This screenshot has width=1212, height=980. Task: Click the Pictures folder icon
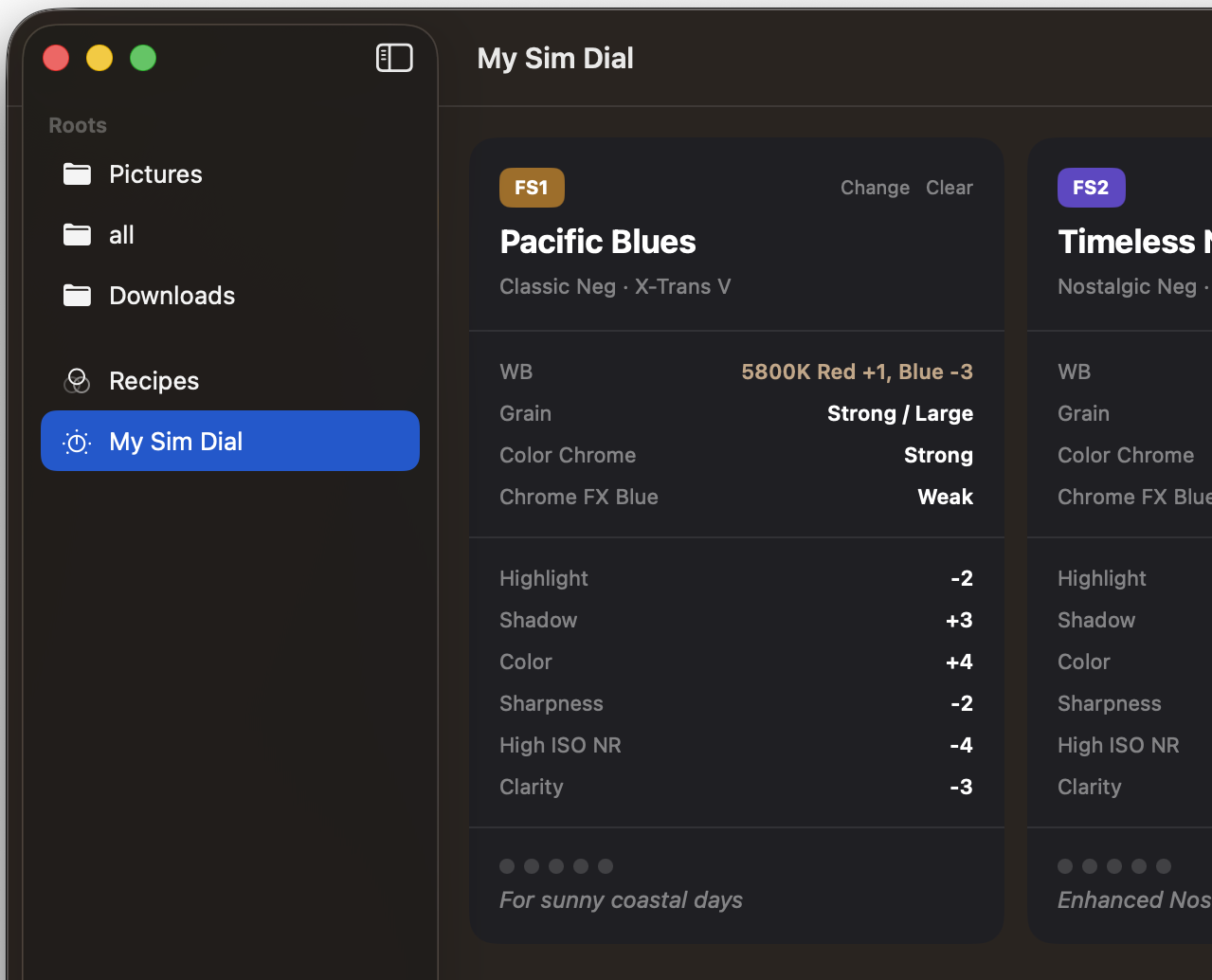pyautogui.click(x=77, y=174)
